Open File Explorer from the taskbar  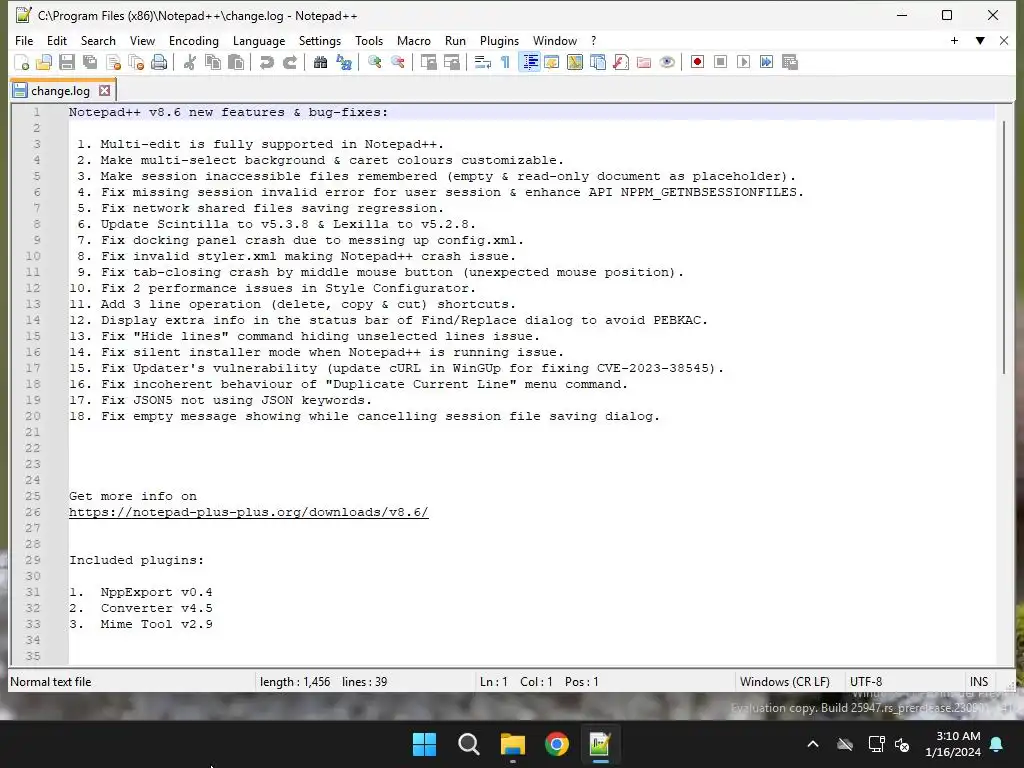tap(513, 744)
